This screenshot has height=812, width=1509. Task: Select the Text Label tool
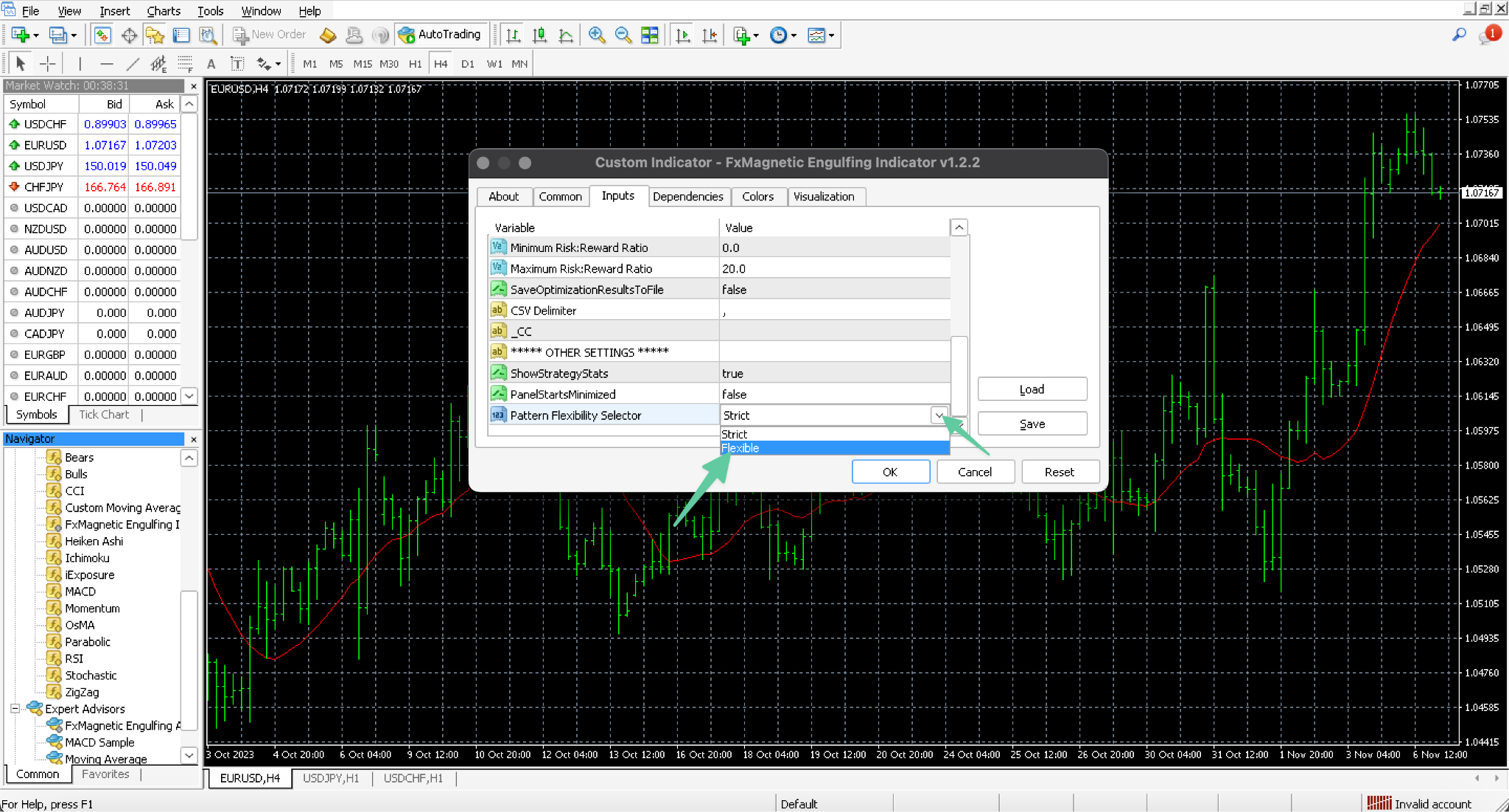(x=237, y=64)
